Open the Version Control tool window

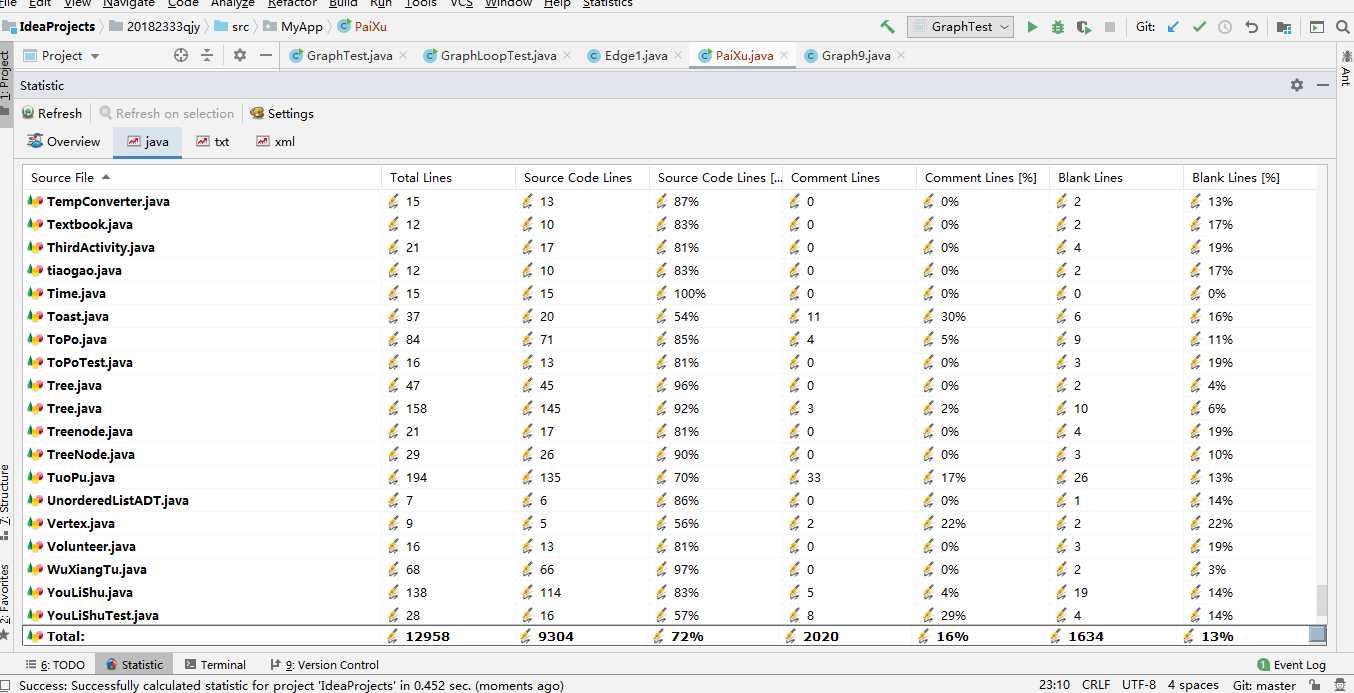click(x=324, y=664)
